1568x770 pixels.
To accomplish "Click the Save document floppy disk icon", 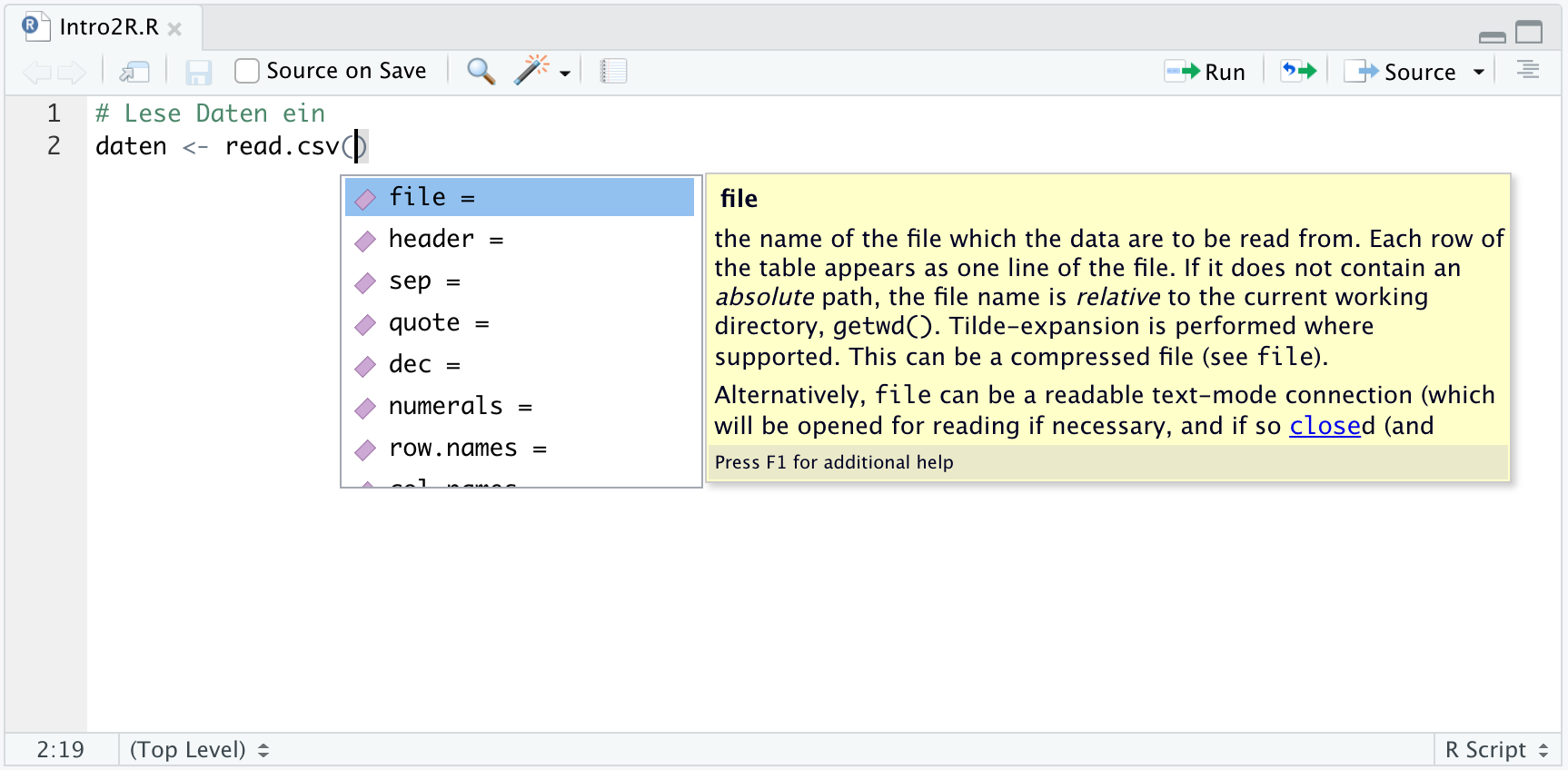I will 198,72.
